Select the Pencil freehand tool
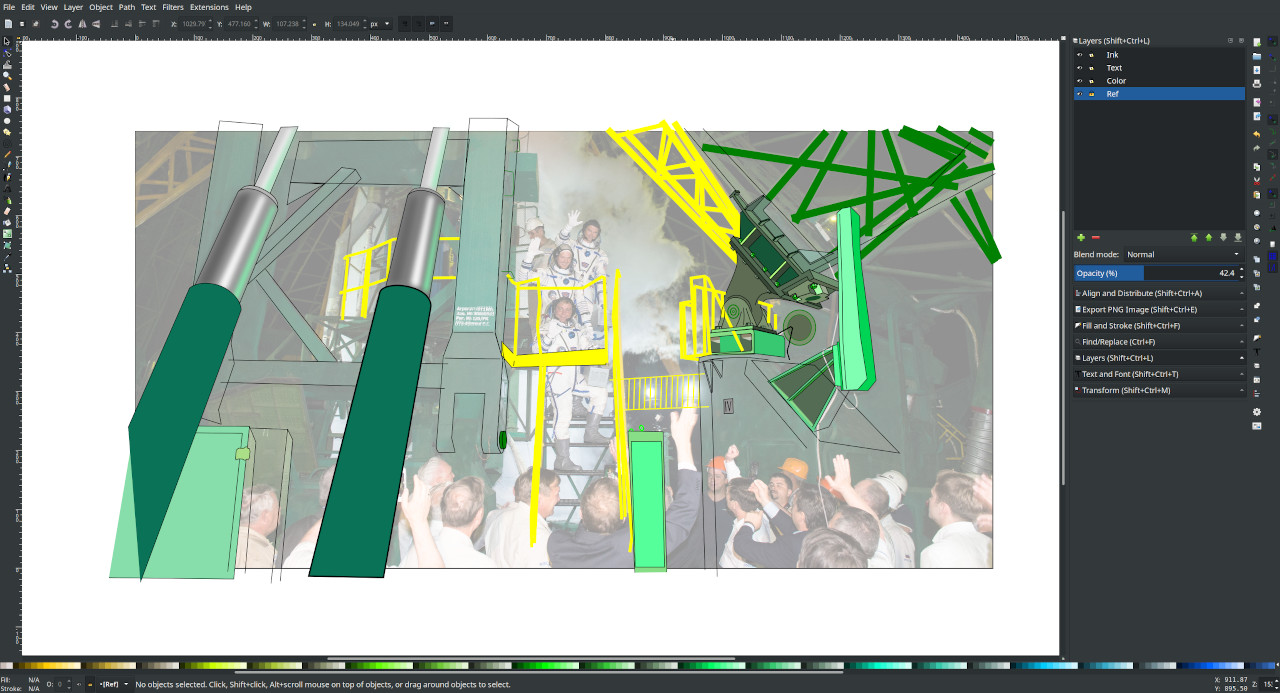Viewport: 1280px width, 693px height. pos(7,155)
